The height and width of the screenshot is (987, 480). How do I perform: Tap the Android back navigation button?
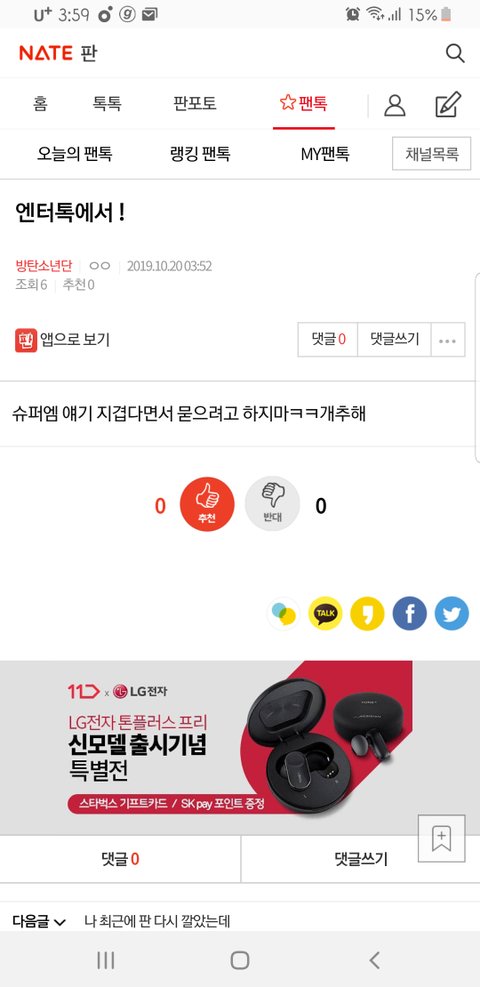[374, 960]
